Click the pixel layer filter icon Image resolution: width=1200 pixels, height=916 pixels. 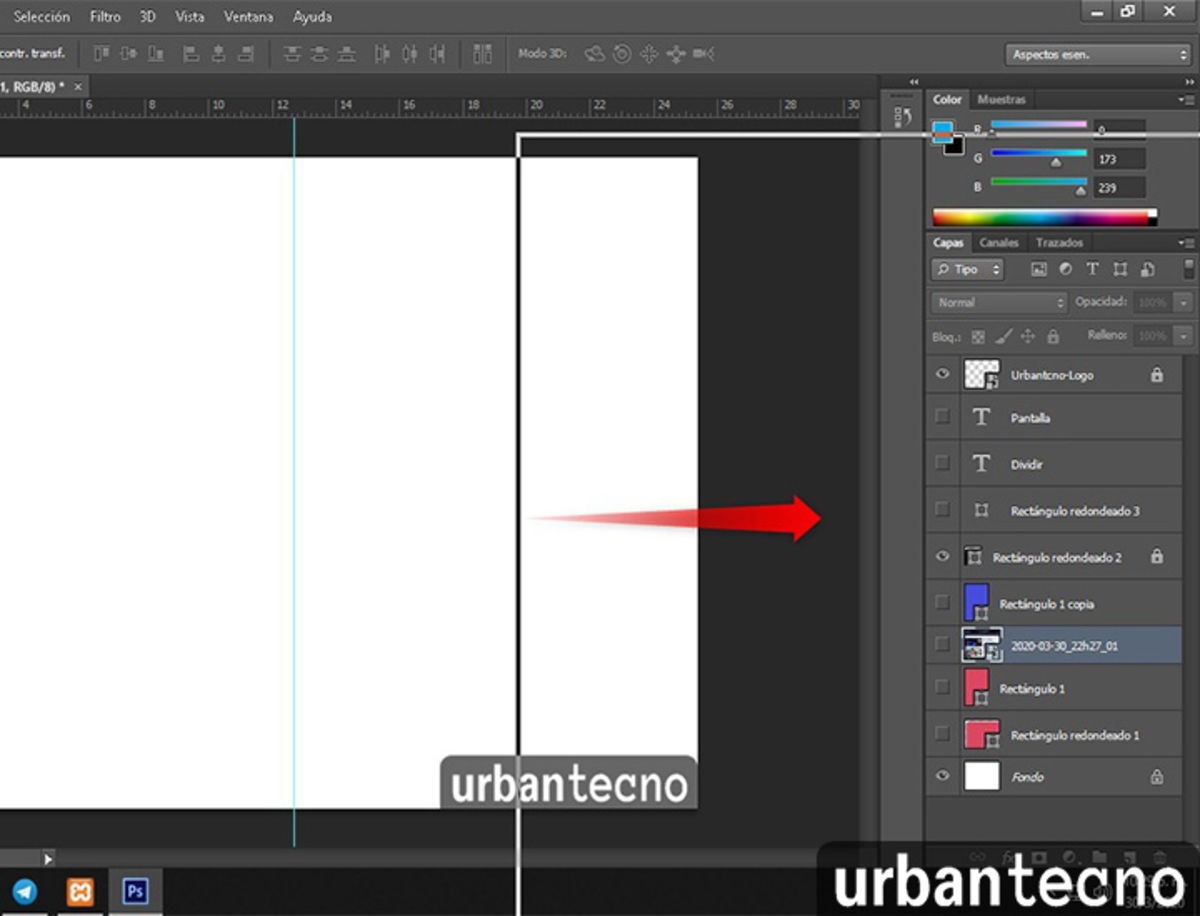coord(1038,269)
